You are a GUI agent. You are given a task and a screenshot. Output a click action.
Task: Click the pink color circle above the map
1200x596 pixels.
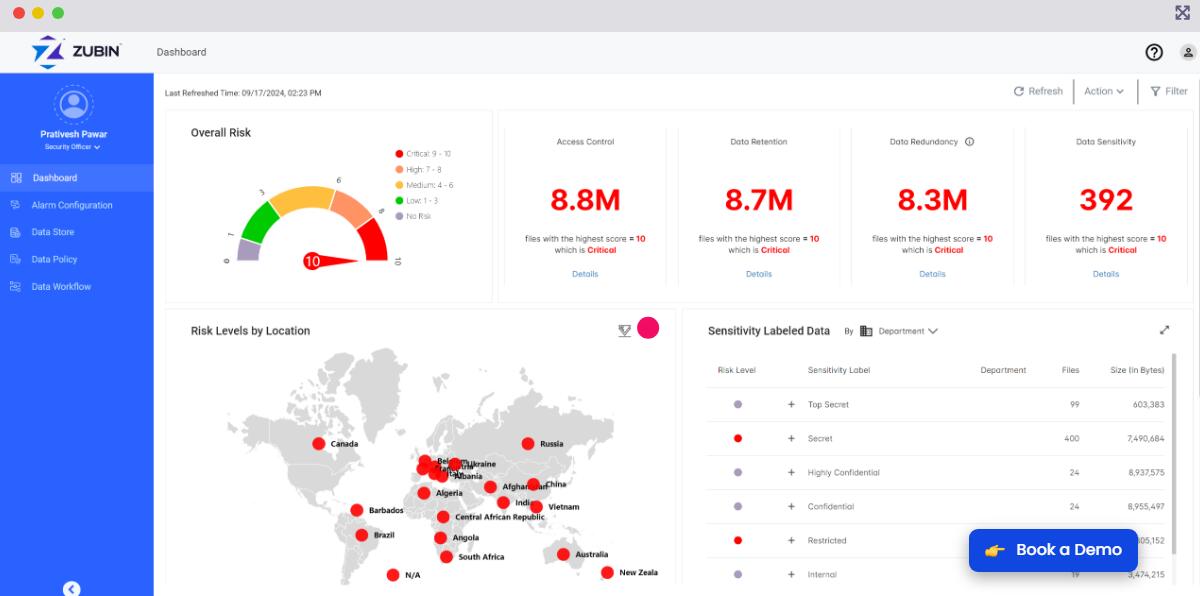click(648, 328)
